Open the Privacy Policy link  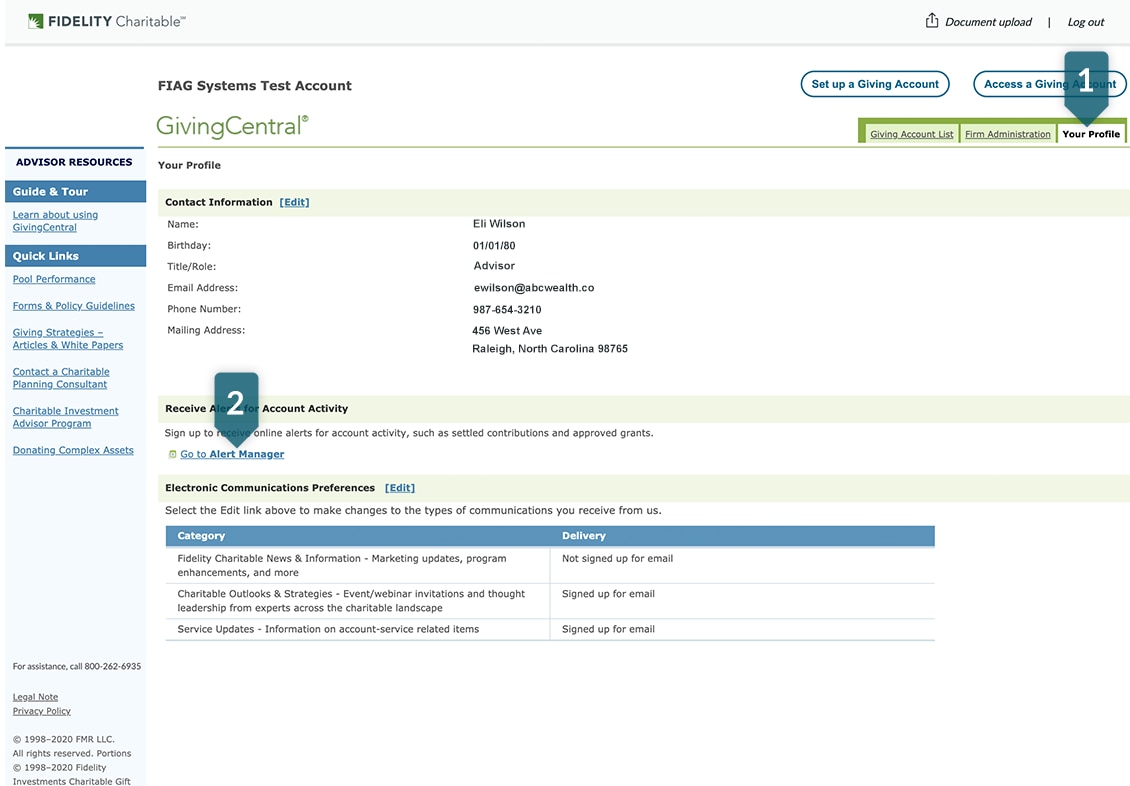42,711
